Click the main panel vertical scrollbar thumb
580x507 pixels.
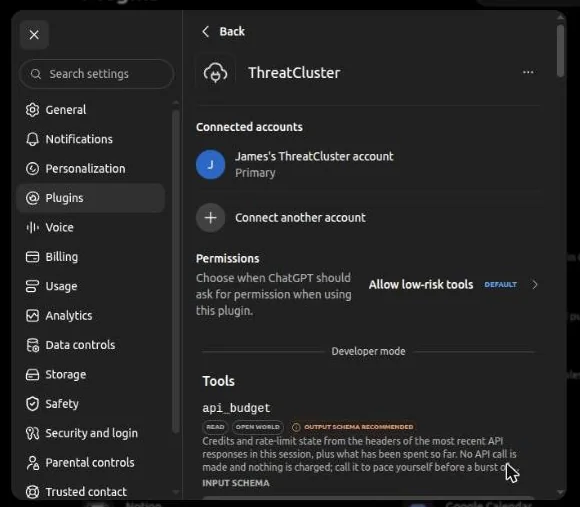tap(561, 51)
